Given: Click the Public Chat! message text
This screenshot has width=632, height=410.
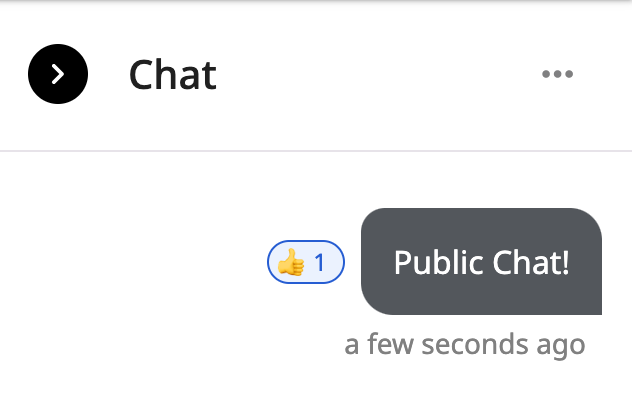Looking at the screenshot, I should [x=481, y=262].
